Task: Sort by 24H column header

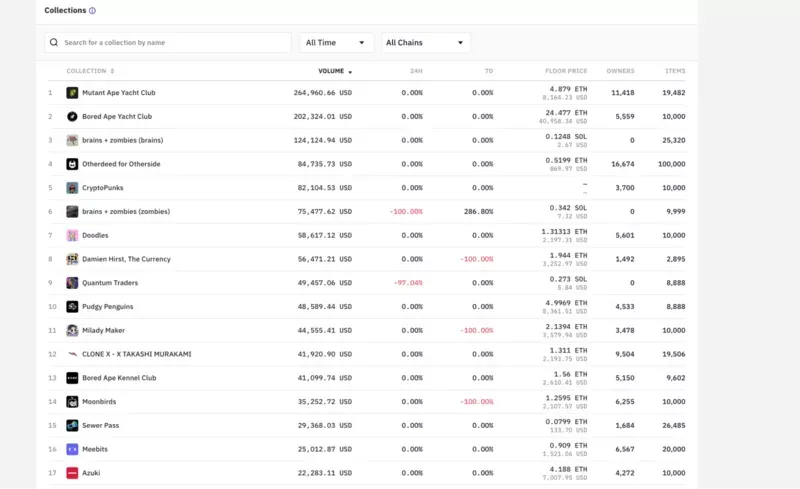Action: 416,71
